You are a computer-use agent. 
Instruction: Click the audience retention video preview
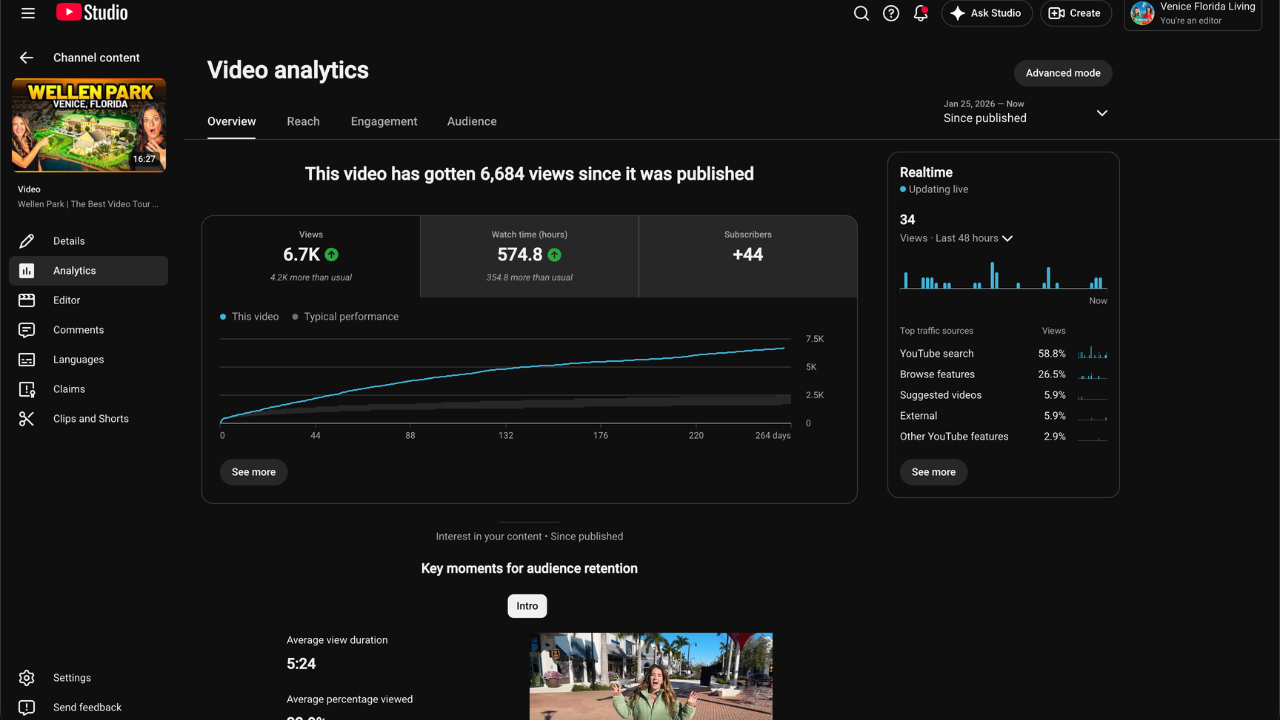coord(651,676)
